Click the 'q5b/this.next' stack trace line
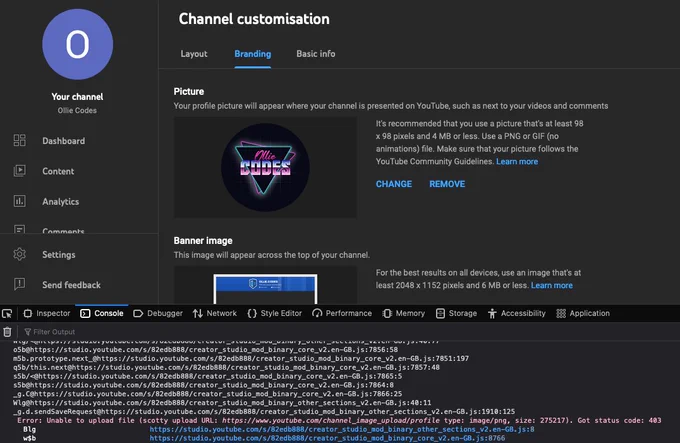This screenshot has height=443, width=680. (226, 367)
